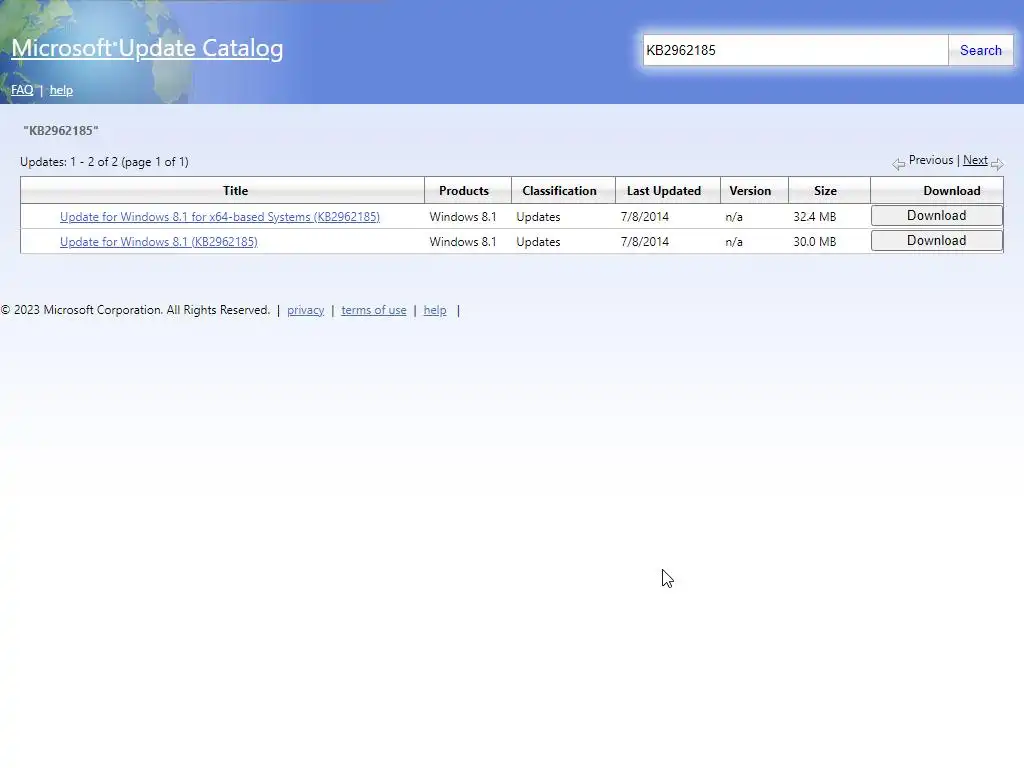Download the 30.0 MB Windows 8.1 update
The height and width of the screenshot is (768, 1024).
click(936, 240)
